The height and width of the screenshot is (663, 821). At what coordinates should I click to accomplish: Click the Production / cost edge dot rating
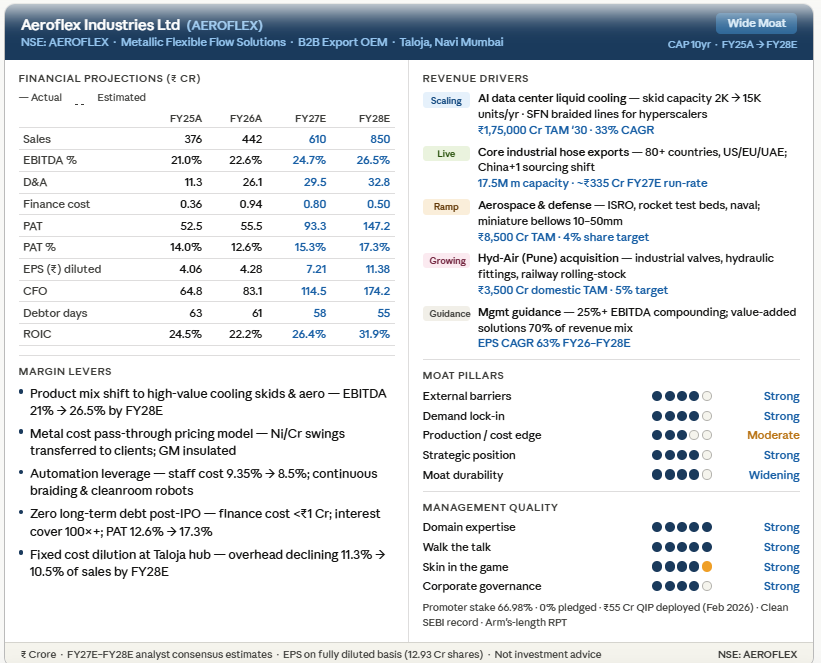tap(682, 435)
